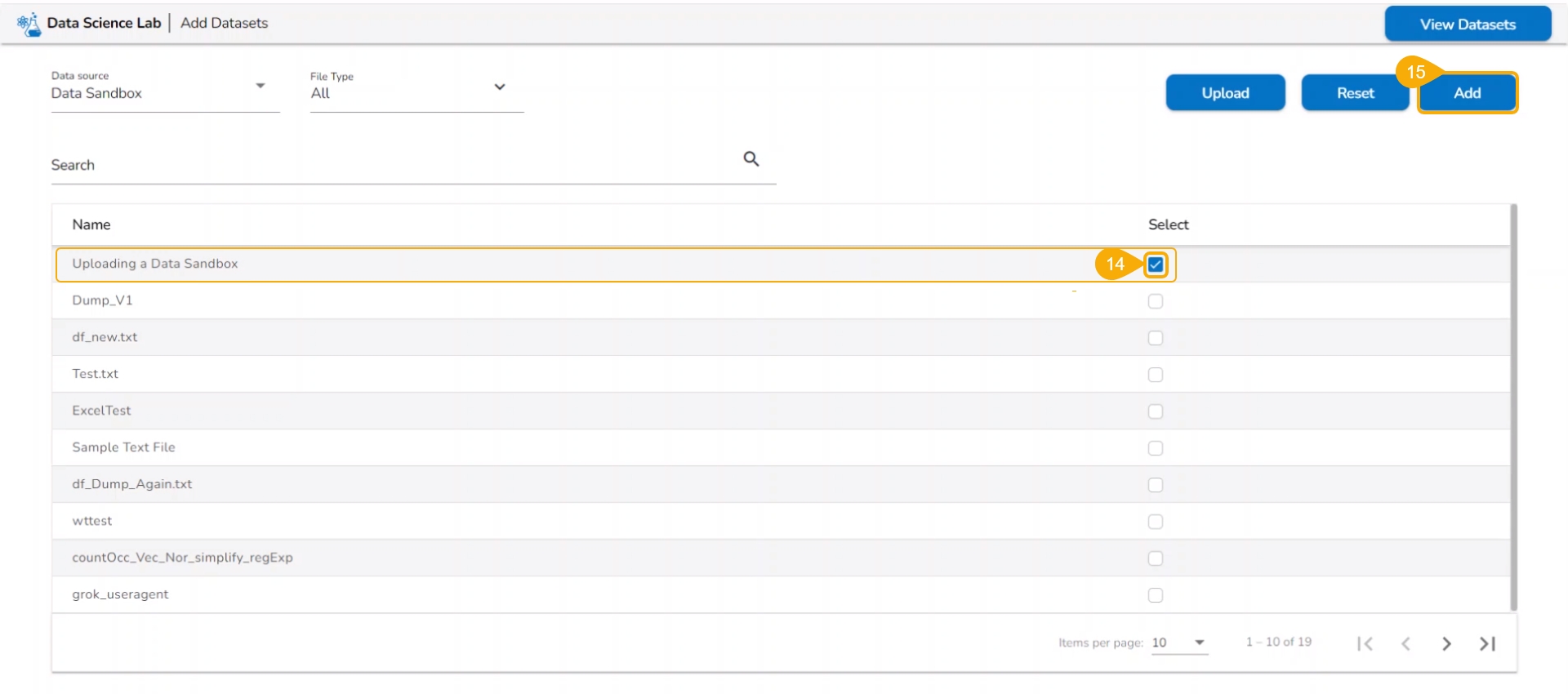Click into the Search input field
1568x694 pixels.
pyautogui.click(x=392, y=166)
